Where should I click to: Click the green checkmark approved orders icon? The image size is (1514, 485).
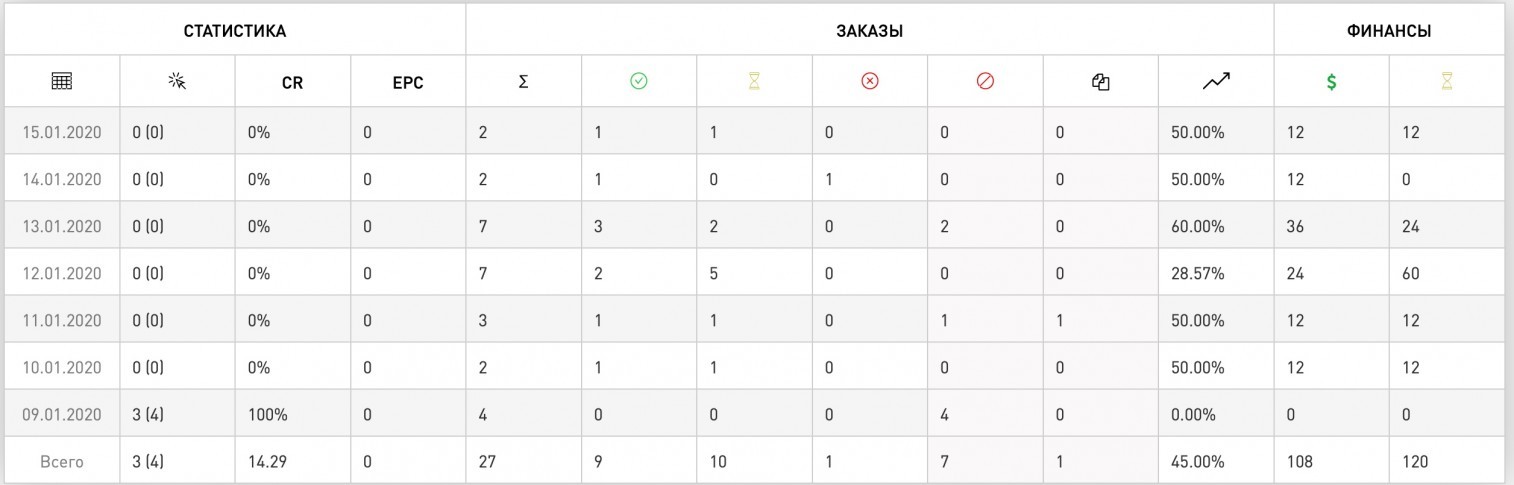639,82
